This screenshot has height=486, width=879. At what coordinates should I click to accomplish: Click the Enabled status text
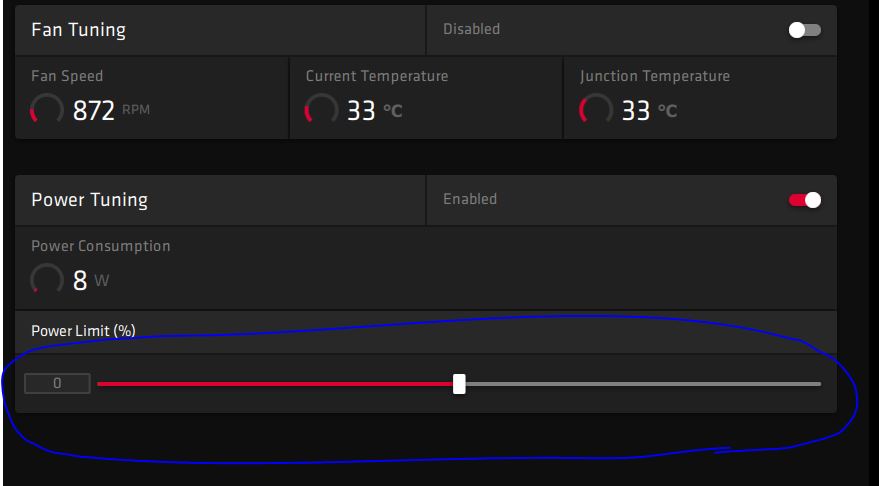pos(470,200)
